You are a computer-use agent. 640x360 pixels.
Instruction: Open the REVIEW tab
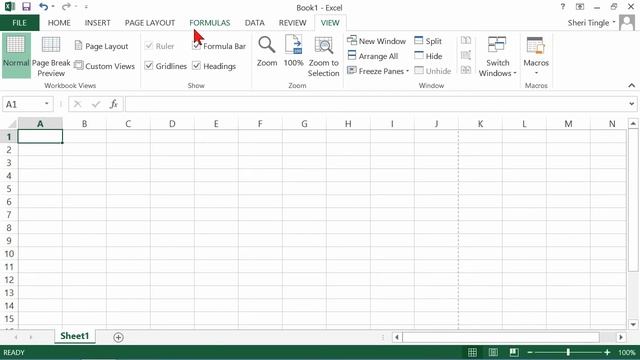[293, 23]
